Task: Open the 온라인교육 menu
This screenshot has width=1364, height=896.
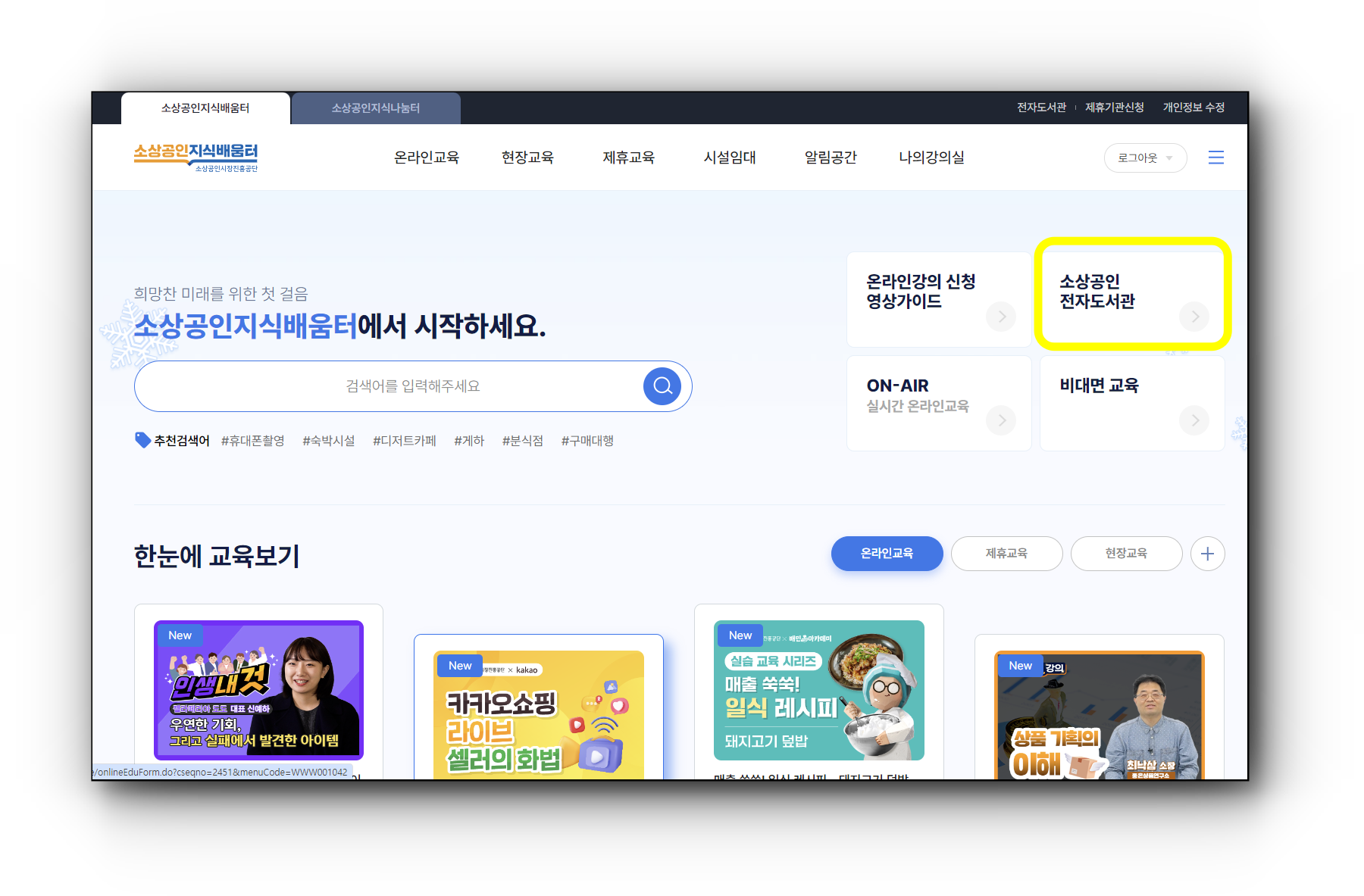Action: pyautogui.click(x=427, y=158)
